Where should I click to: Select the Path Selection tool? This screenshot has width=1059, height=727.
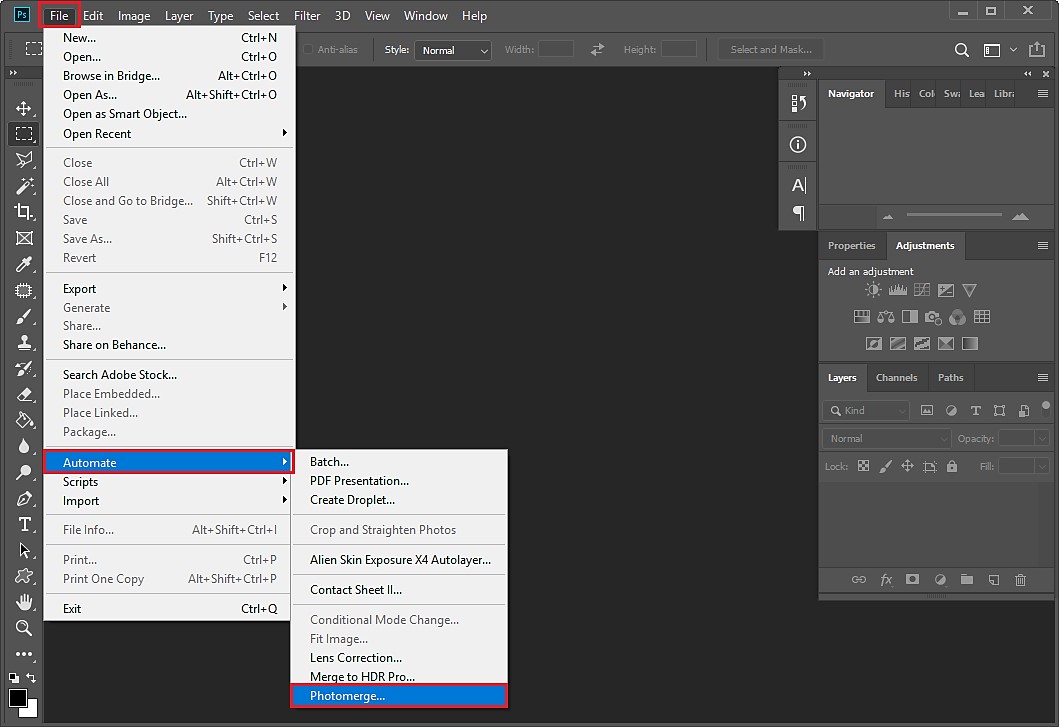coord(24,550)
